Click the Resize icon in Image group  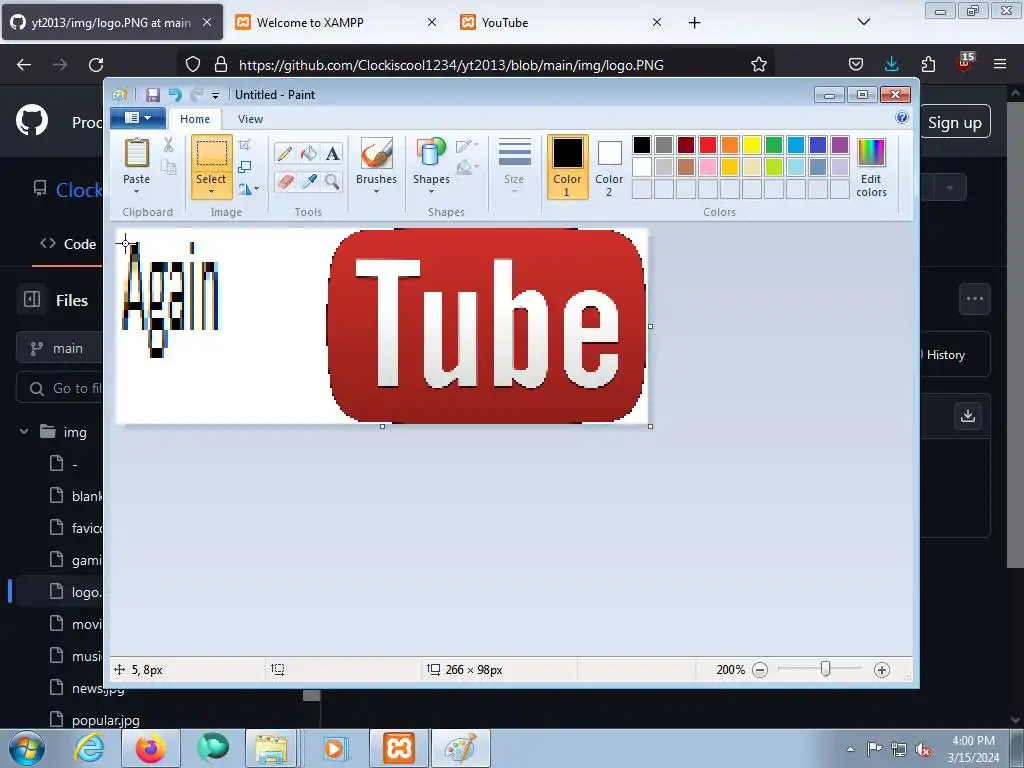[245, 167]
